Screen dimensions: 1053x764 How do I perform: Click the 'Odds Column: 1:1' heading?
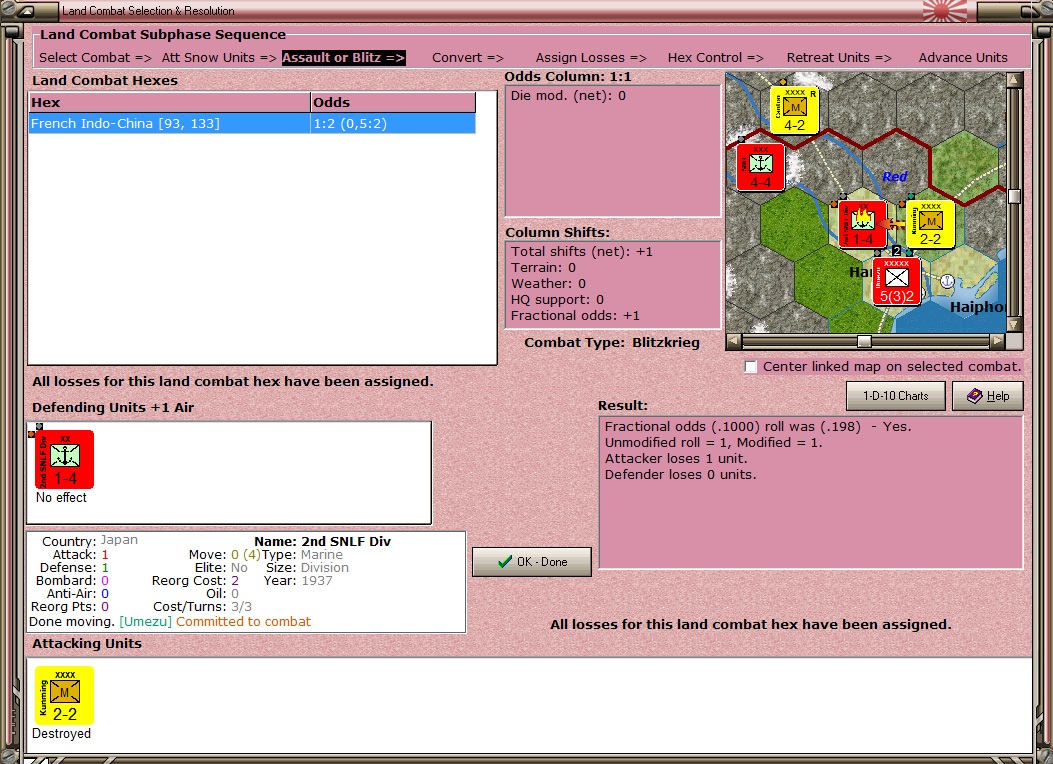(x=568, y=77)
